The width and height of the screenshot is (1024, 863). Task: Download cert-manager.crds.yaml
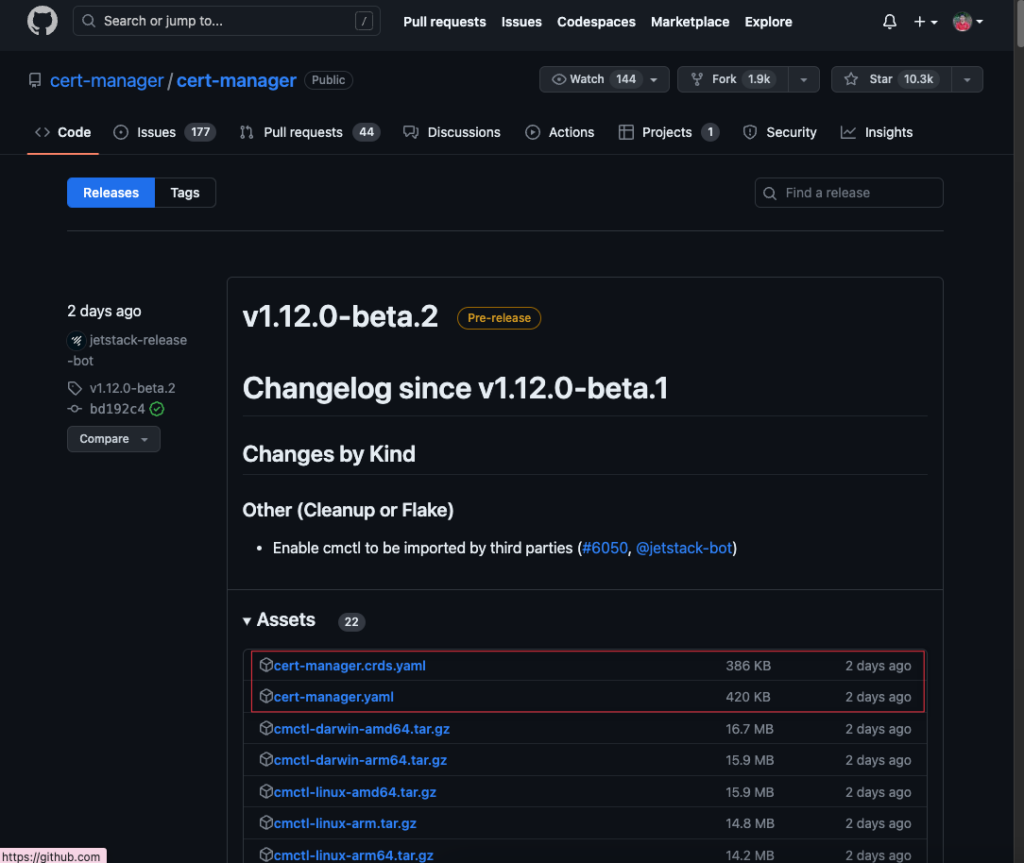349,666
